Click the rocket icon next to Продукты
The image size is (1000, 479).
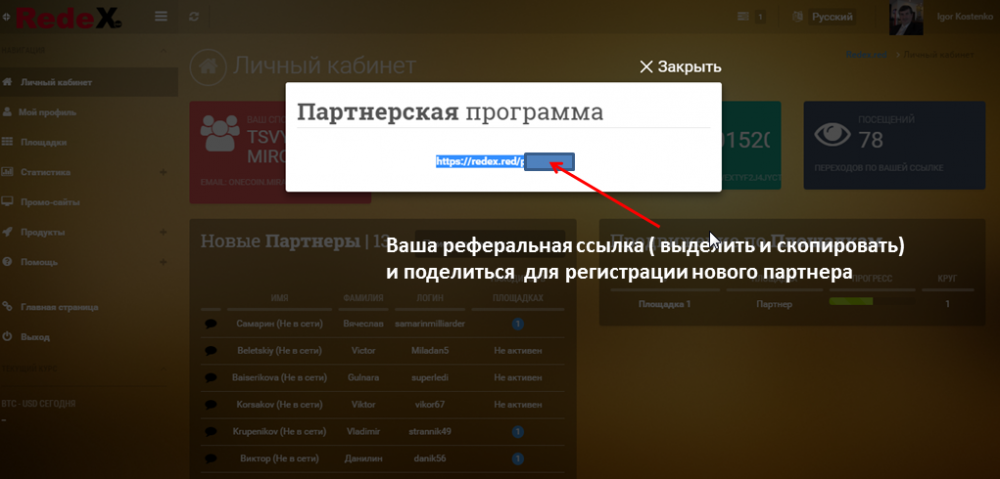[x=7, y=232]
